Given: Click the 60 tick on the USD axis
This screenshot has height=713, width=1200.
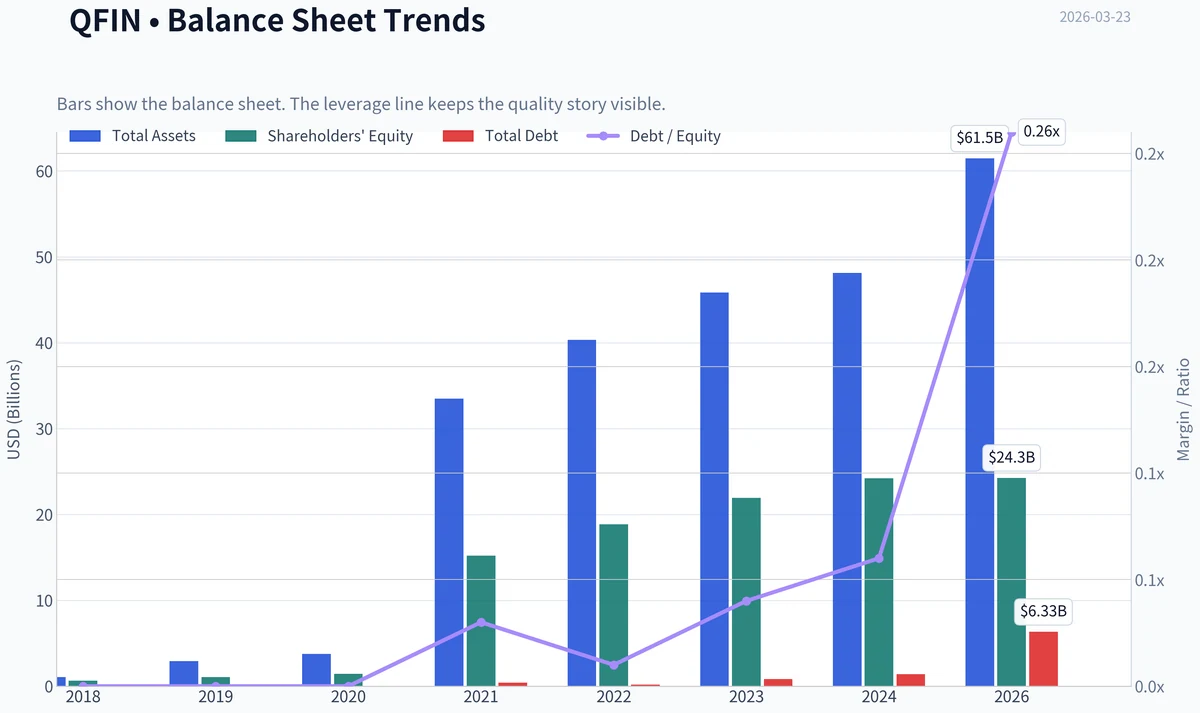Looking at the screenshot, I should (x=42, y=172).
